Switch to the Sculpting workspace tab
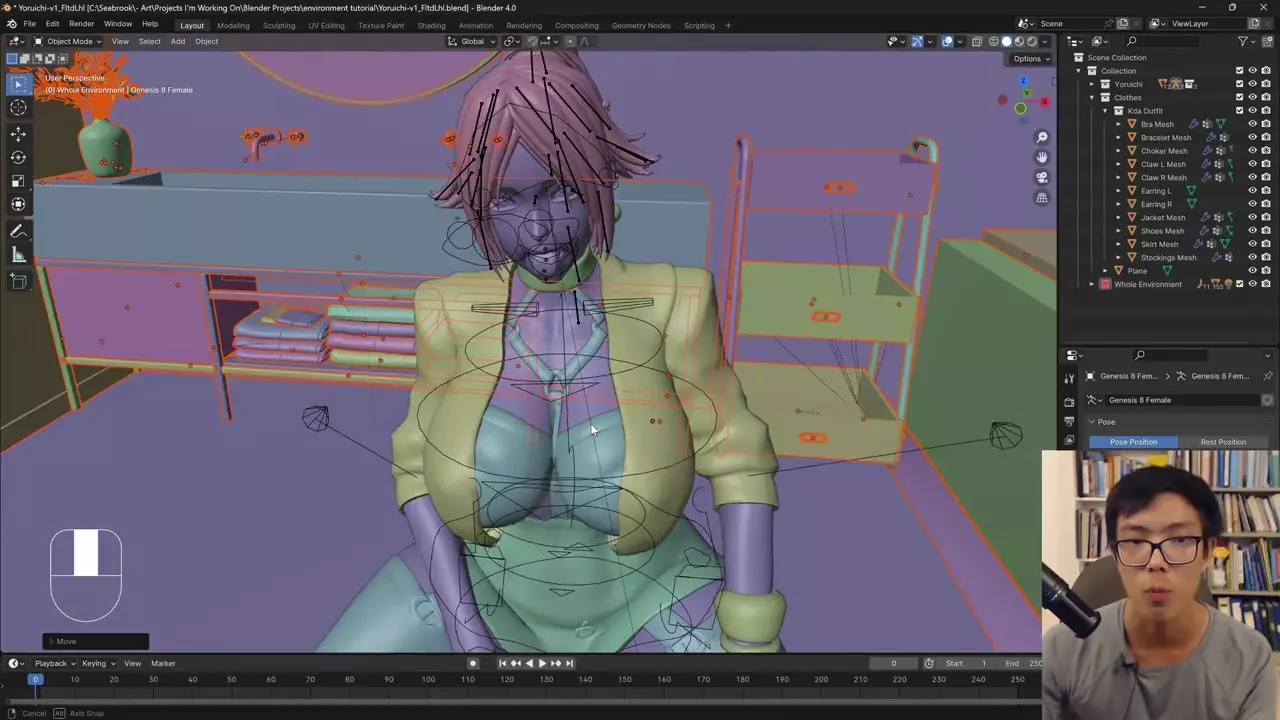 [279, 25]
